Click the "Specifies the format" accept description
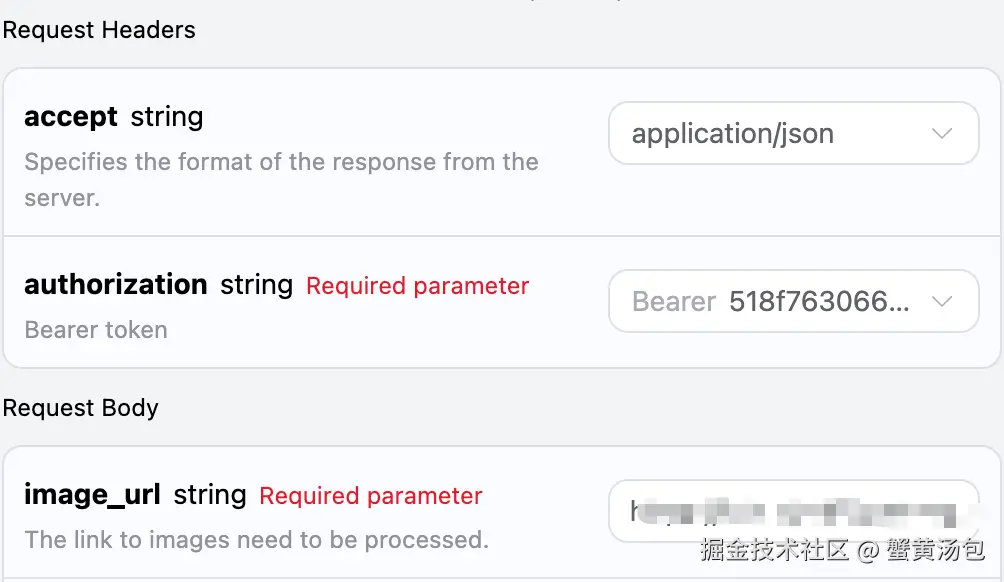Image resolution: width=1004 pixels, height=582 pixels. click(x=281, y=162)
